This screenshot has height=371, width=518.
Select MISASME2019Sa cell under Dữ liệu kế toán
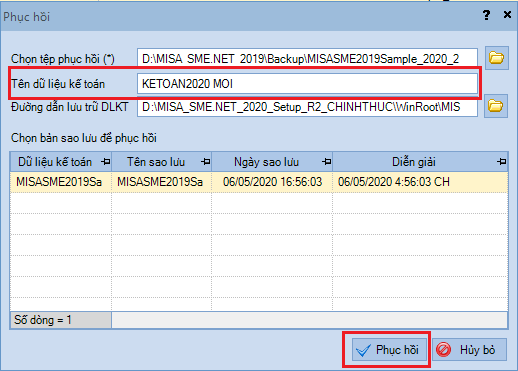[61, 182]
